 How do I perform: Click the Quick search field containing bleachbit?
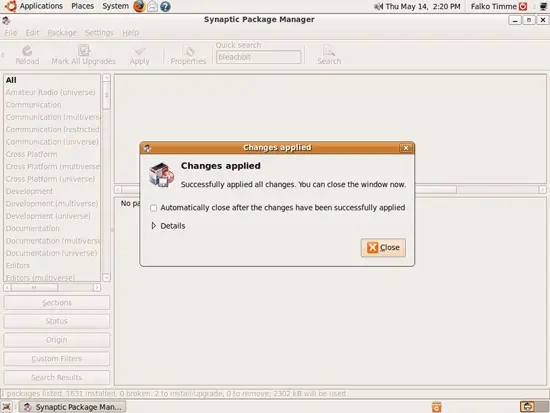click(x=259, y=57)
